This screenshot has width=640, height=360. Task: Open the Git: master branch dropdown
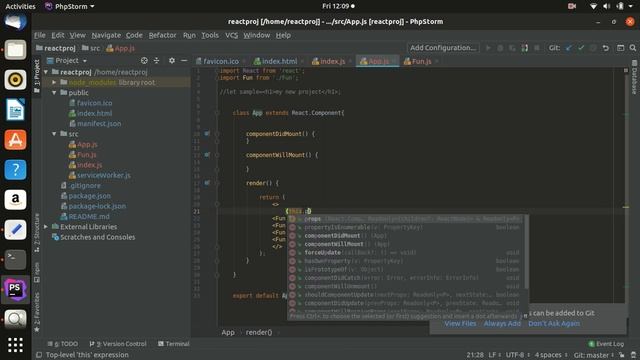tap(593, 355)
